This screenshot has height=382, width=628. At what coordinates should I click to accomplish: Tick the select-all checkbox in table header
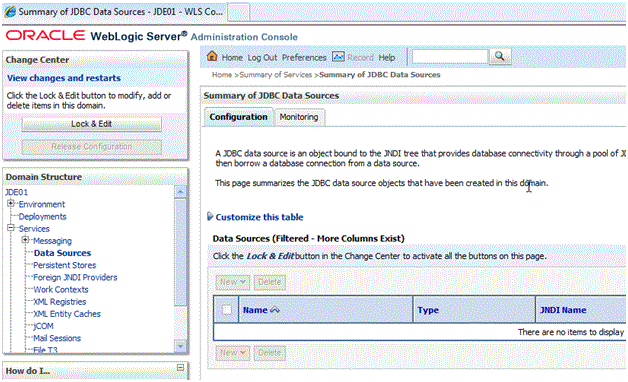point(227,310)
